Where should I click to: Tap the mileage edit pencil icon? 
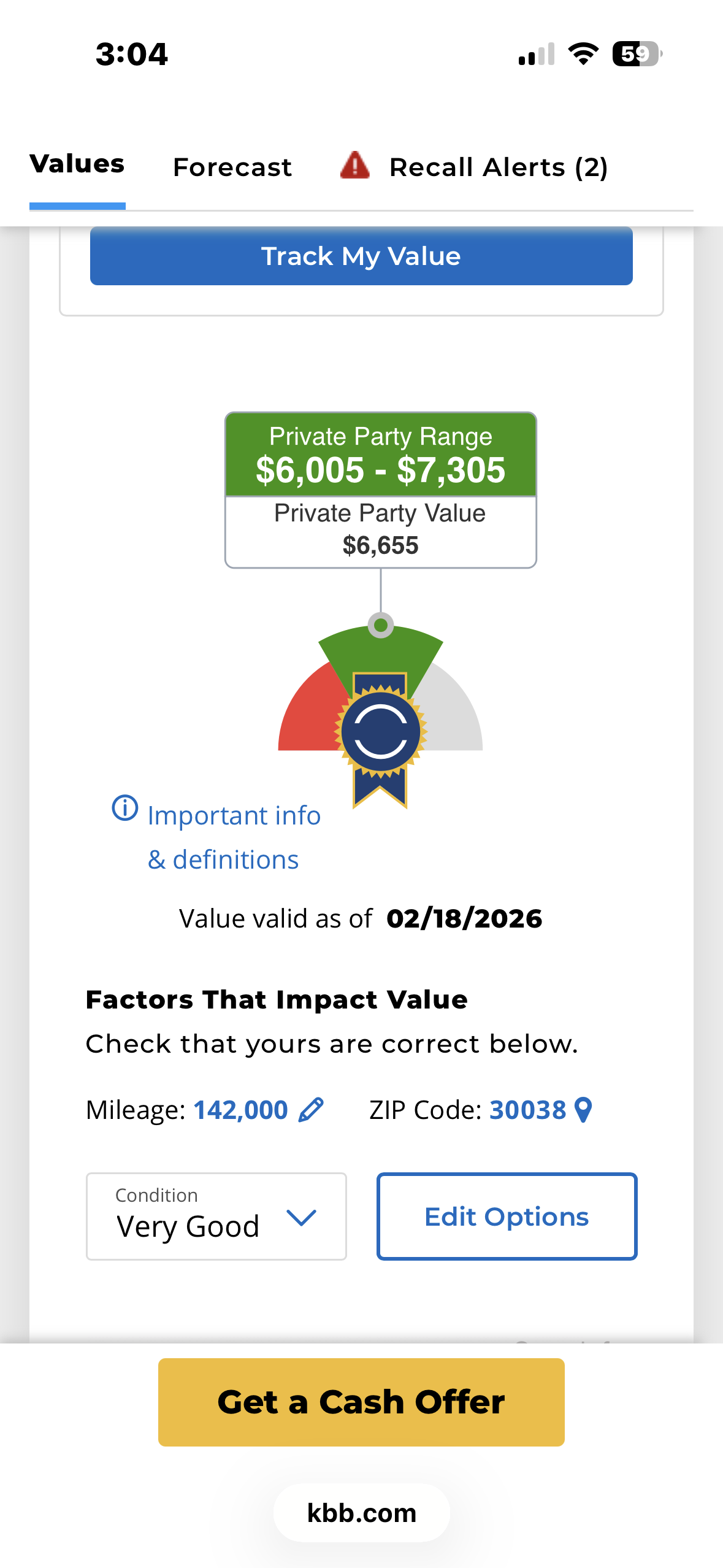311,1110
